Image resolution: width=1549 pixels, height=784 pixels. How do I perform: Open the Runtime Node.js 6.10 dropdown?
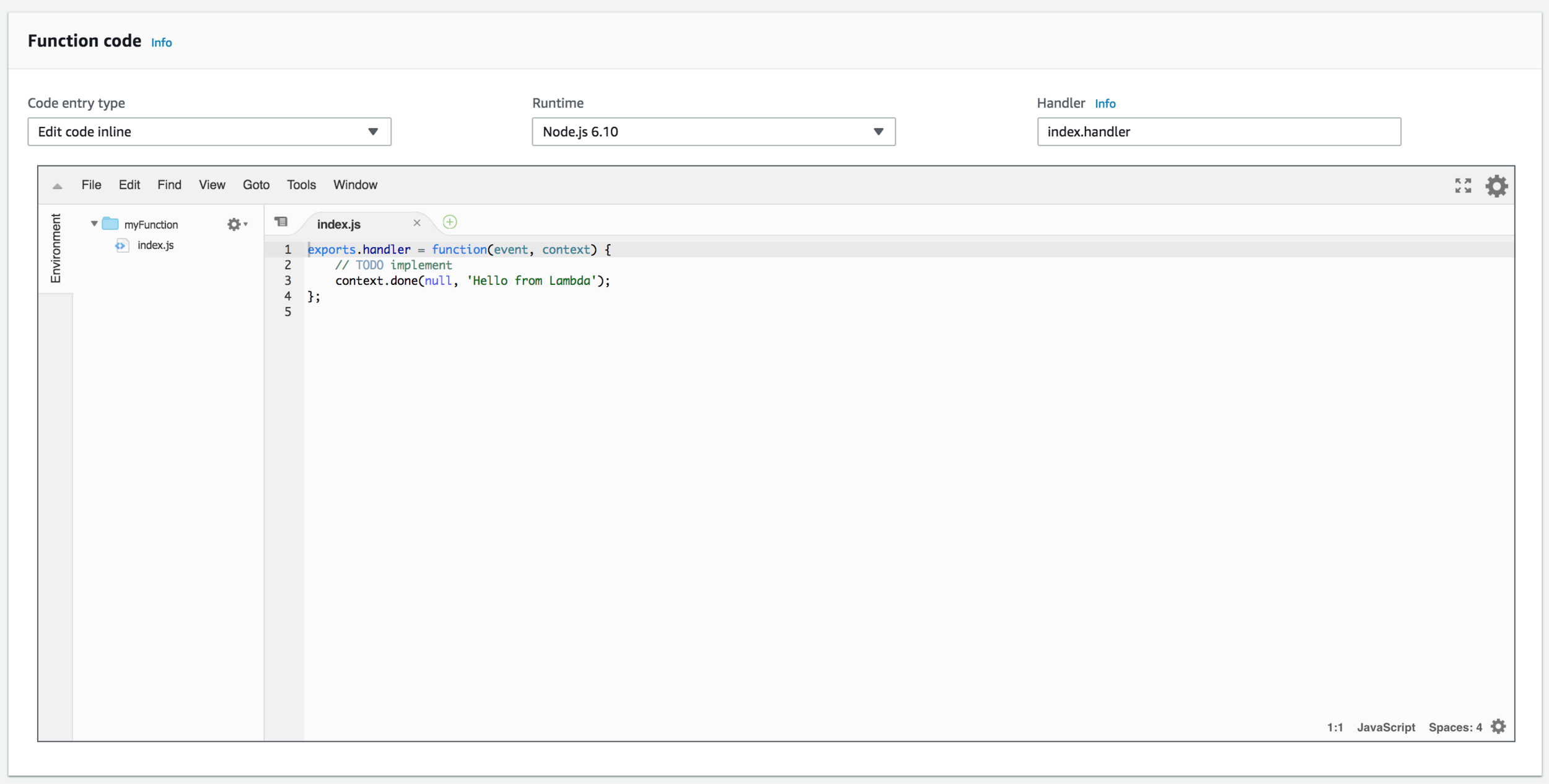(713, 132)
